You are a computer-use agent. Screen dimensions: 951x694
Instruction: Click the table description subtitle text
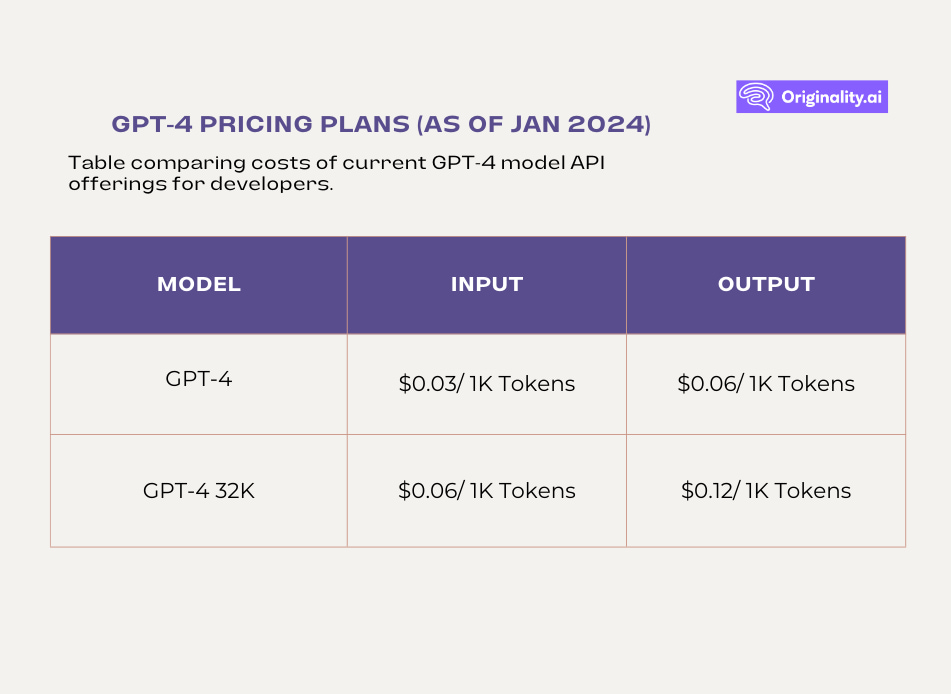(x=337, y=173)
